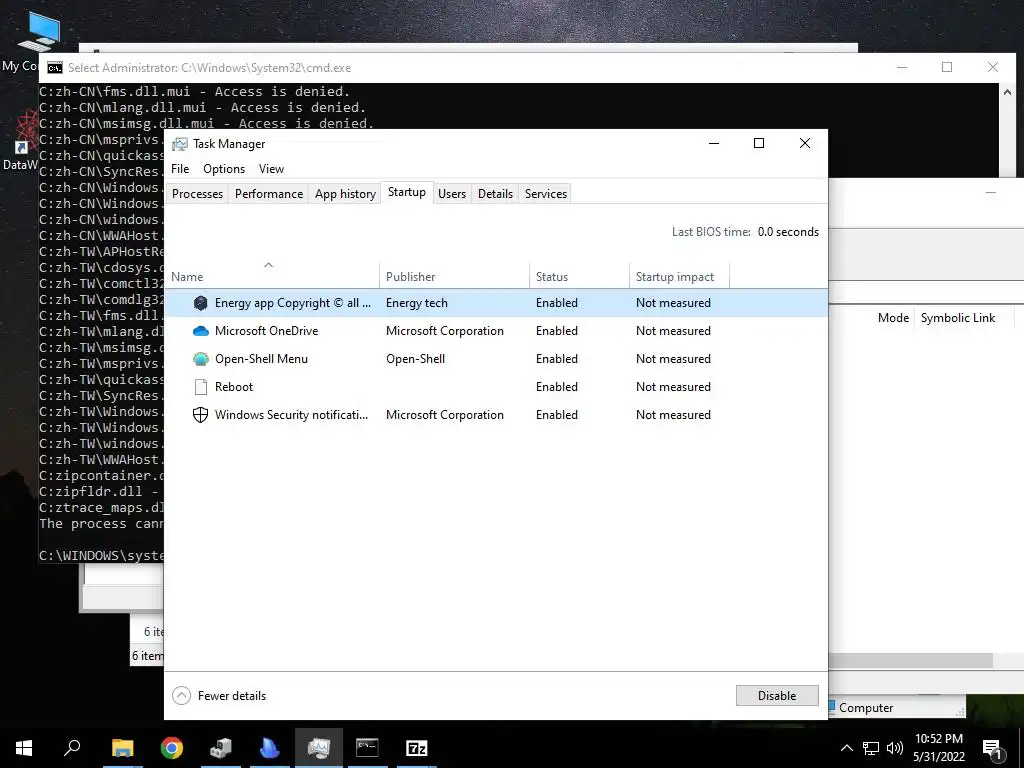Select the Reboot startup entry name
Viewport: 1024px width, 768px height.
[x=234, y=387]
